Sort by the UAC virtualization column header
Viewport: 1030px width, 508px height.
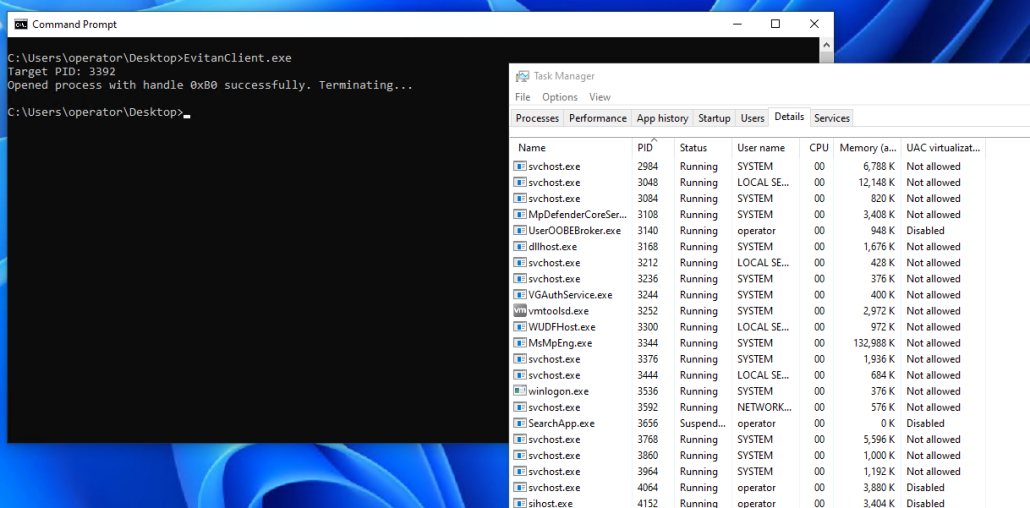coord(943,148)
